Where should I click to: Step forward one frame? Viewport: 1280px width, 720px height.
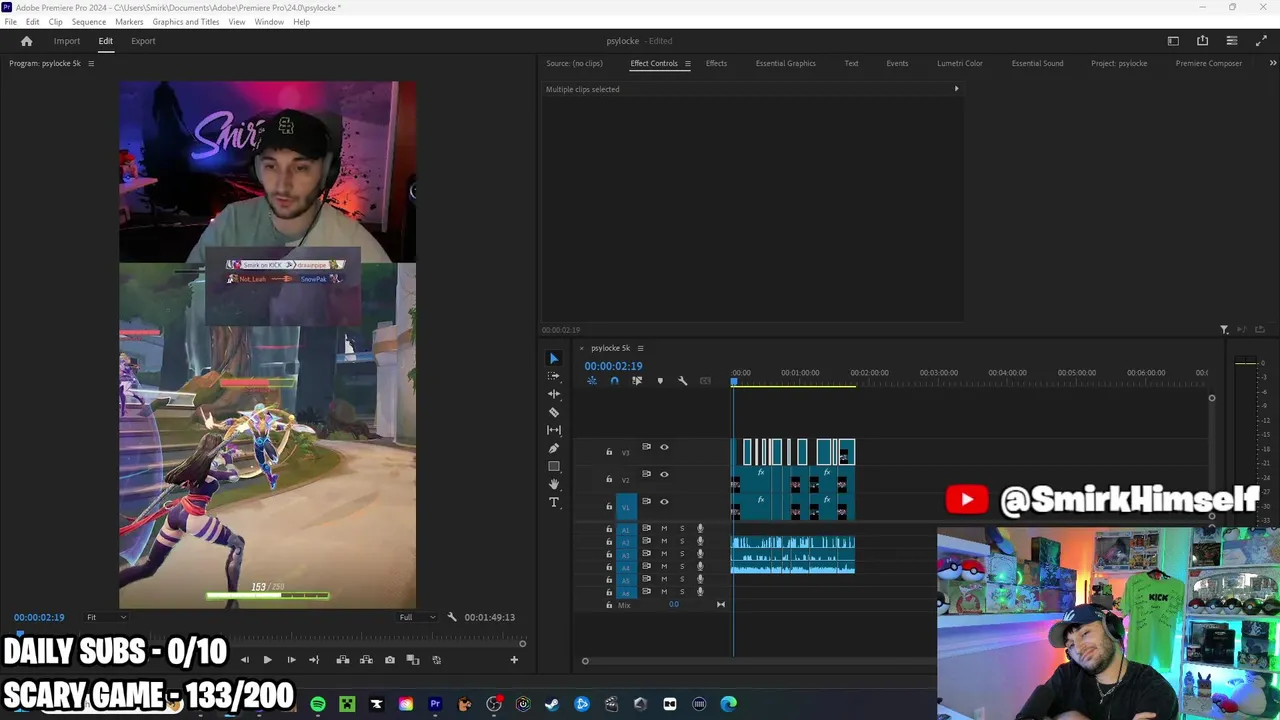(x=291, y=660)
